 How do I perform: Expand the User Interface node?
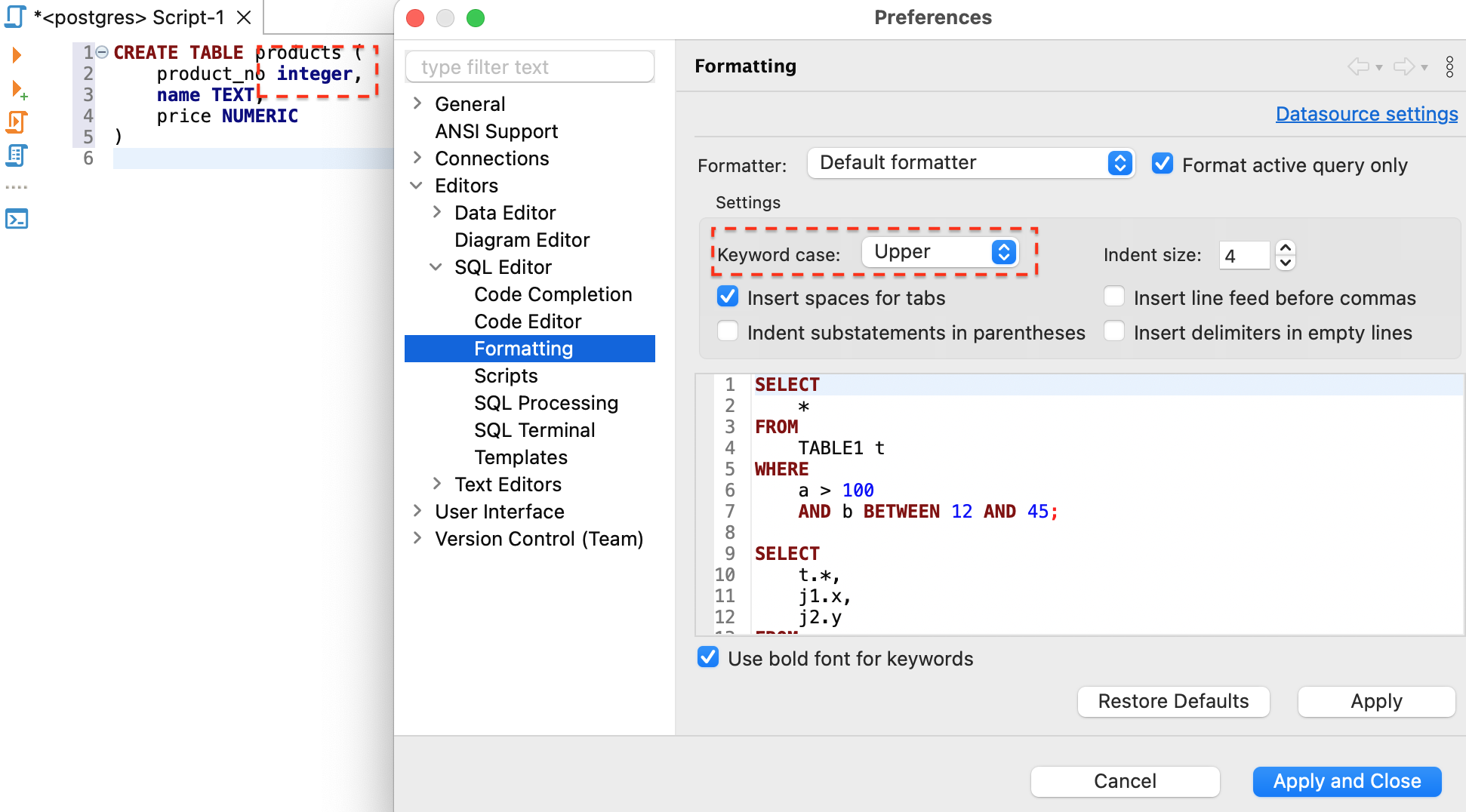click(417, 511)
